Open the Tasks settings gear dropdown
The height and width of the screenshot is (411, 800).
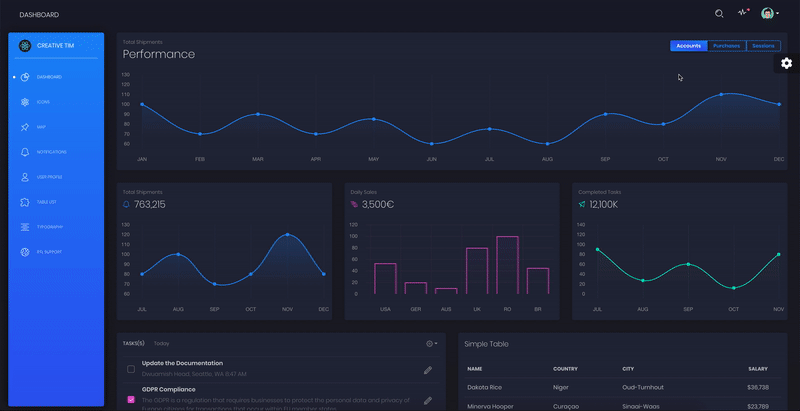tap(432, 344)
